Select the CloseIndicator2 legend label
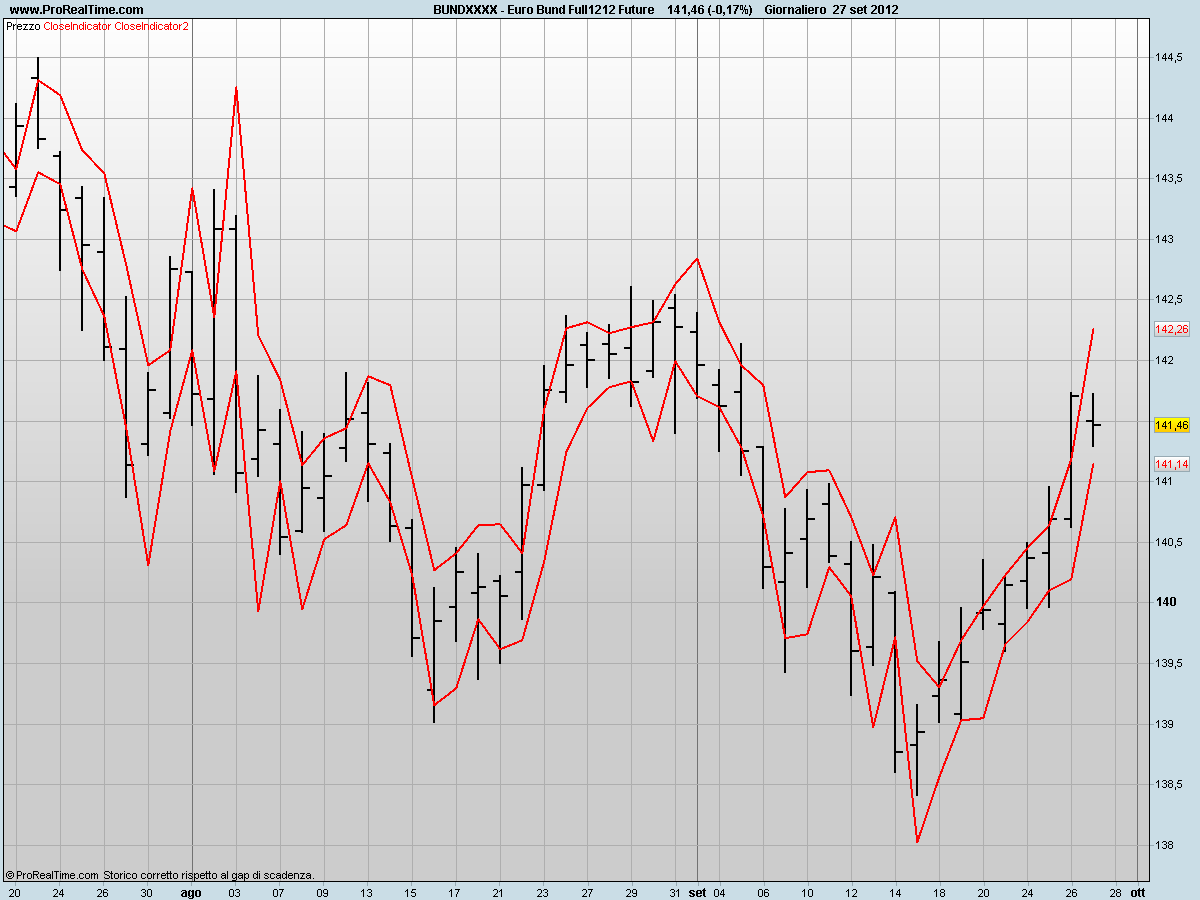The height and width of the screenshot is (900, 1200). click(x=152, y=26)
